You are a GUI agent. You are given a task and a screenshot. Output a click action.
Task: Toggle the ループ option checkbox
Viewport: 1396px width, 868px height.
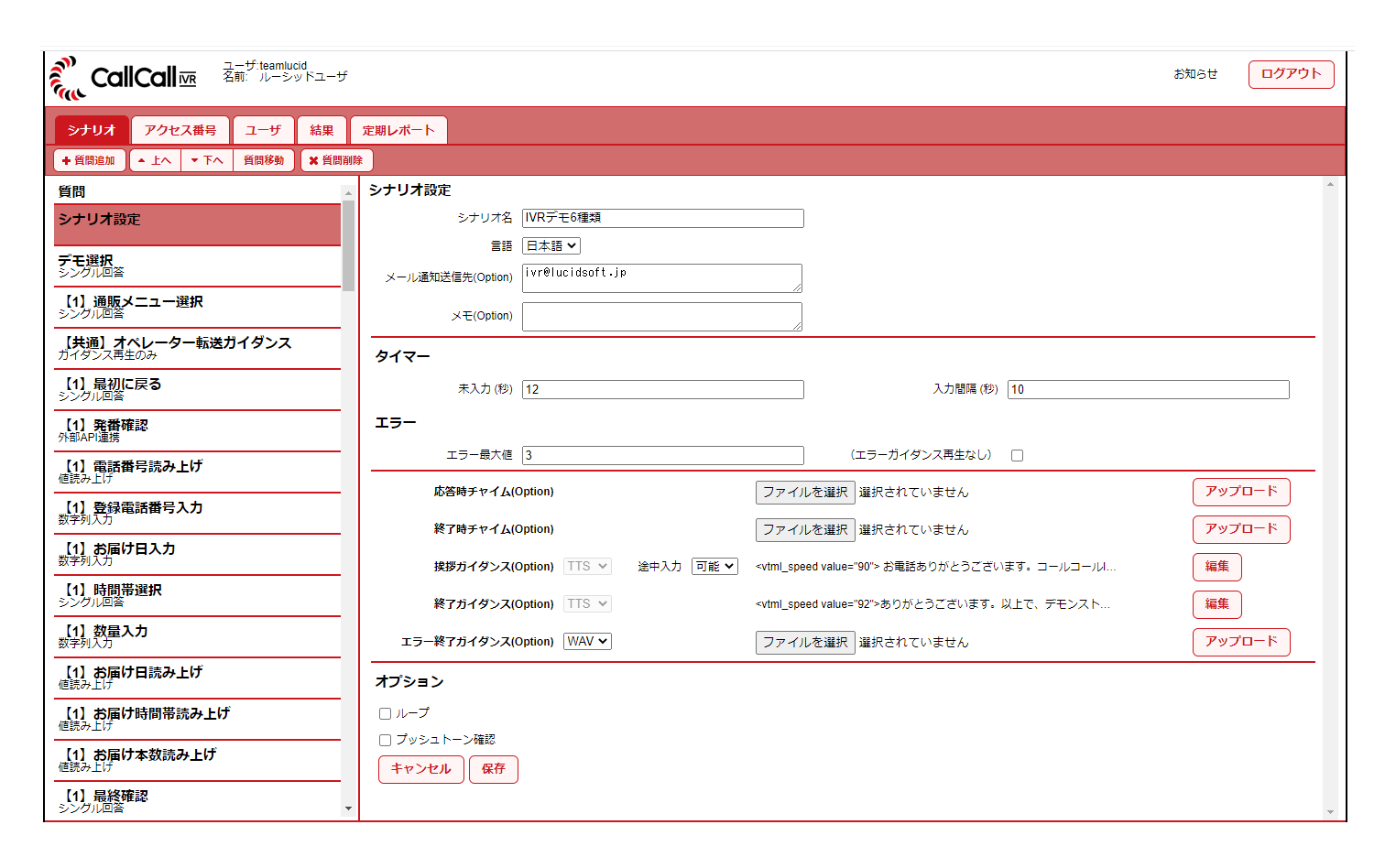point(386,713)
